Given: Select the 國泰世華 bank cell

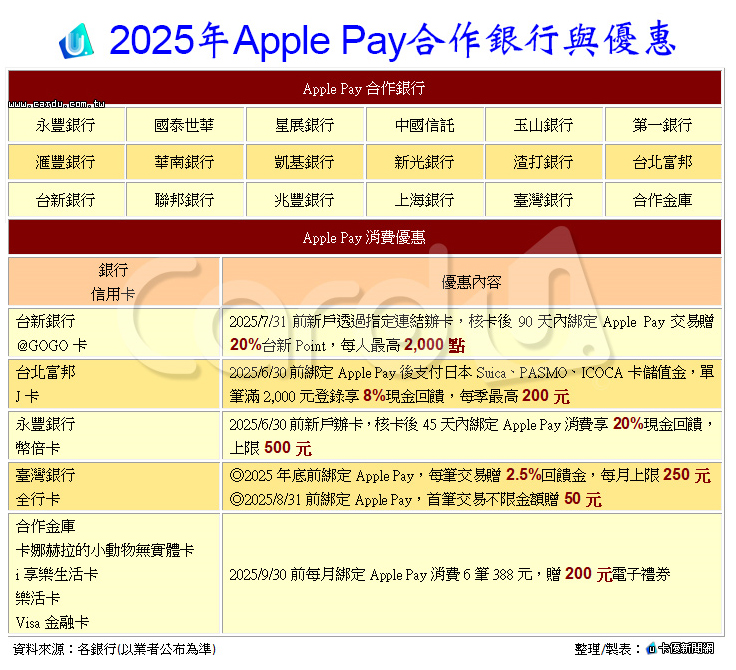Looking at the screenshot, I should [x=185, y=125].
